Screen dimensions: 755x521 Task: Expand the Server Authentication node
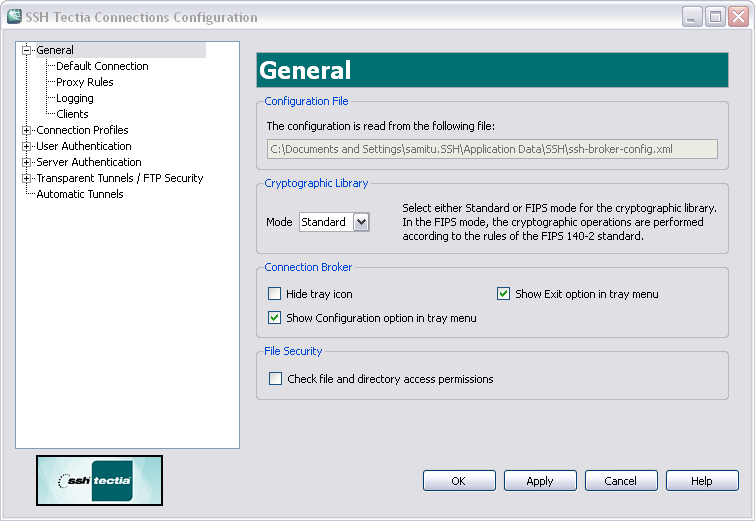point(26,162)
